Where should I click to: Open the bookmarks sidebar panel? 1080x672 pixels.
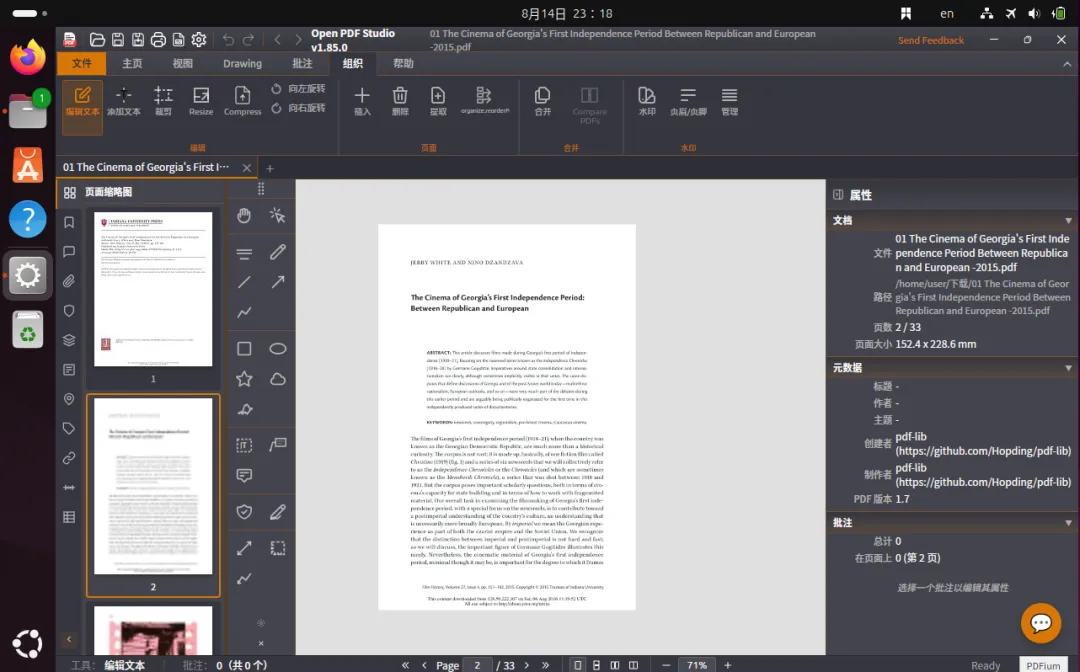coord(69,222)
